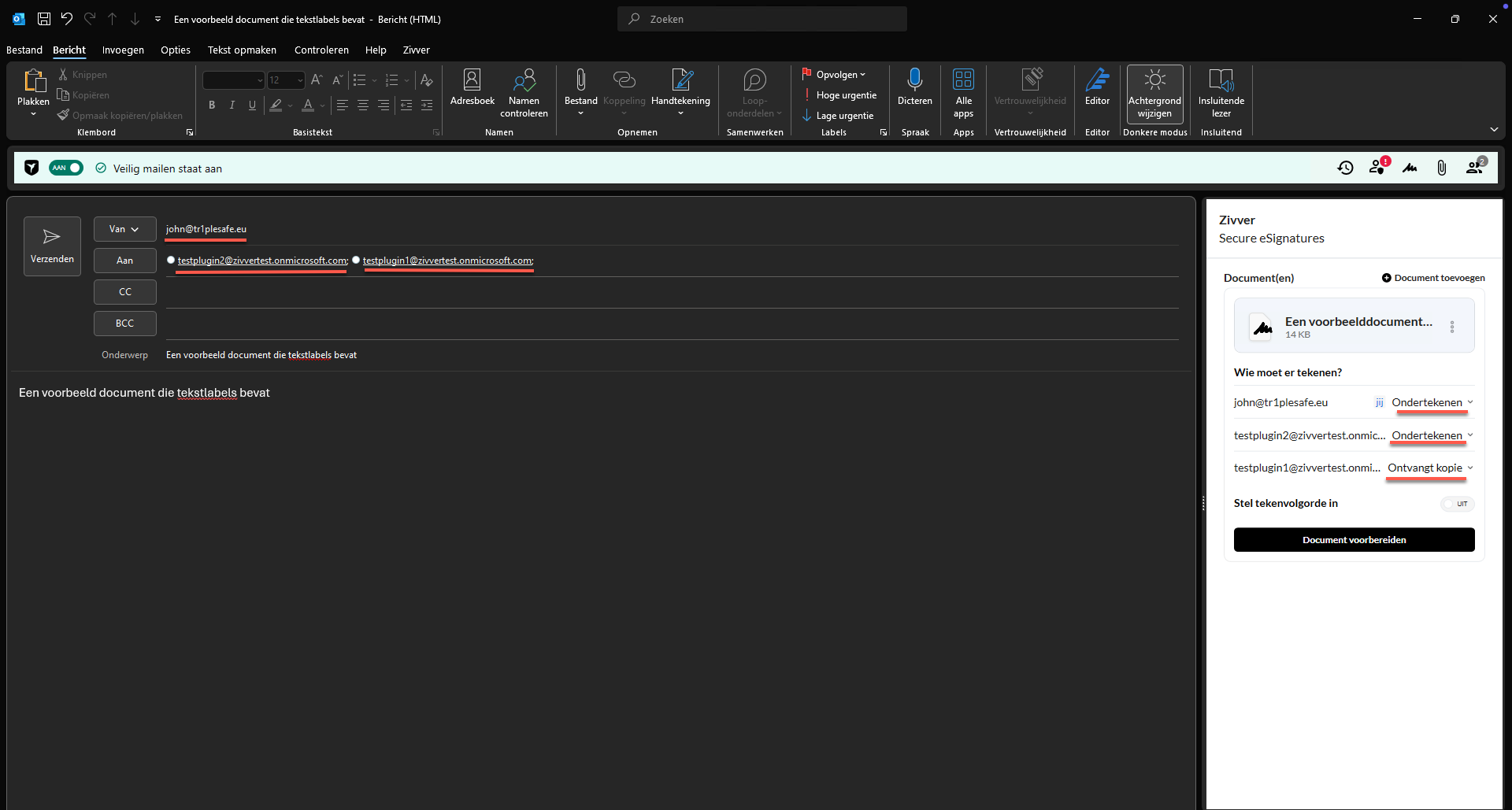
Task: Open Zivver eSignature icon in banner
Action: tap(1410, 168)
